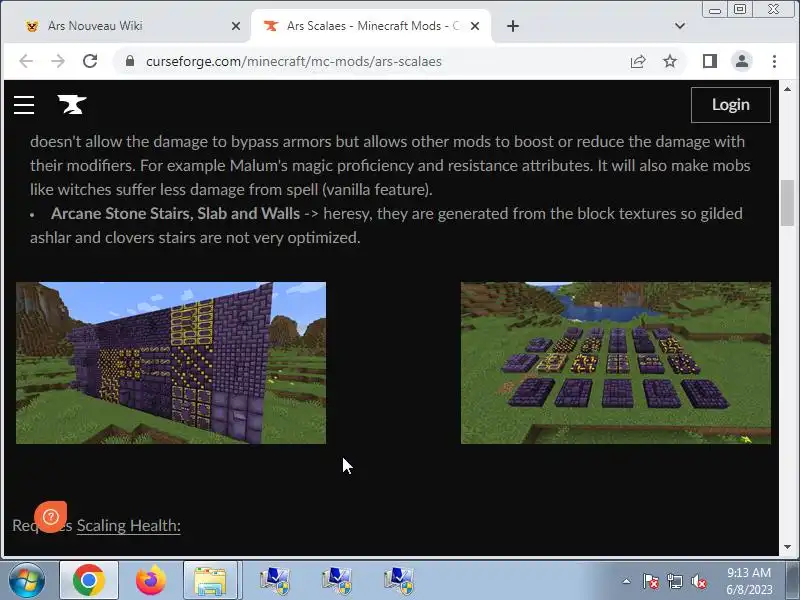
Task: Show hidden system tray icons
Action: click(627, 581)
